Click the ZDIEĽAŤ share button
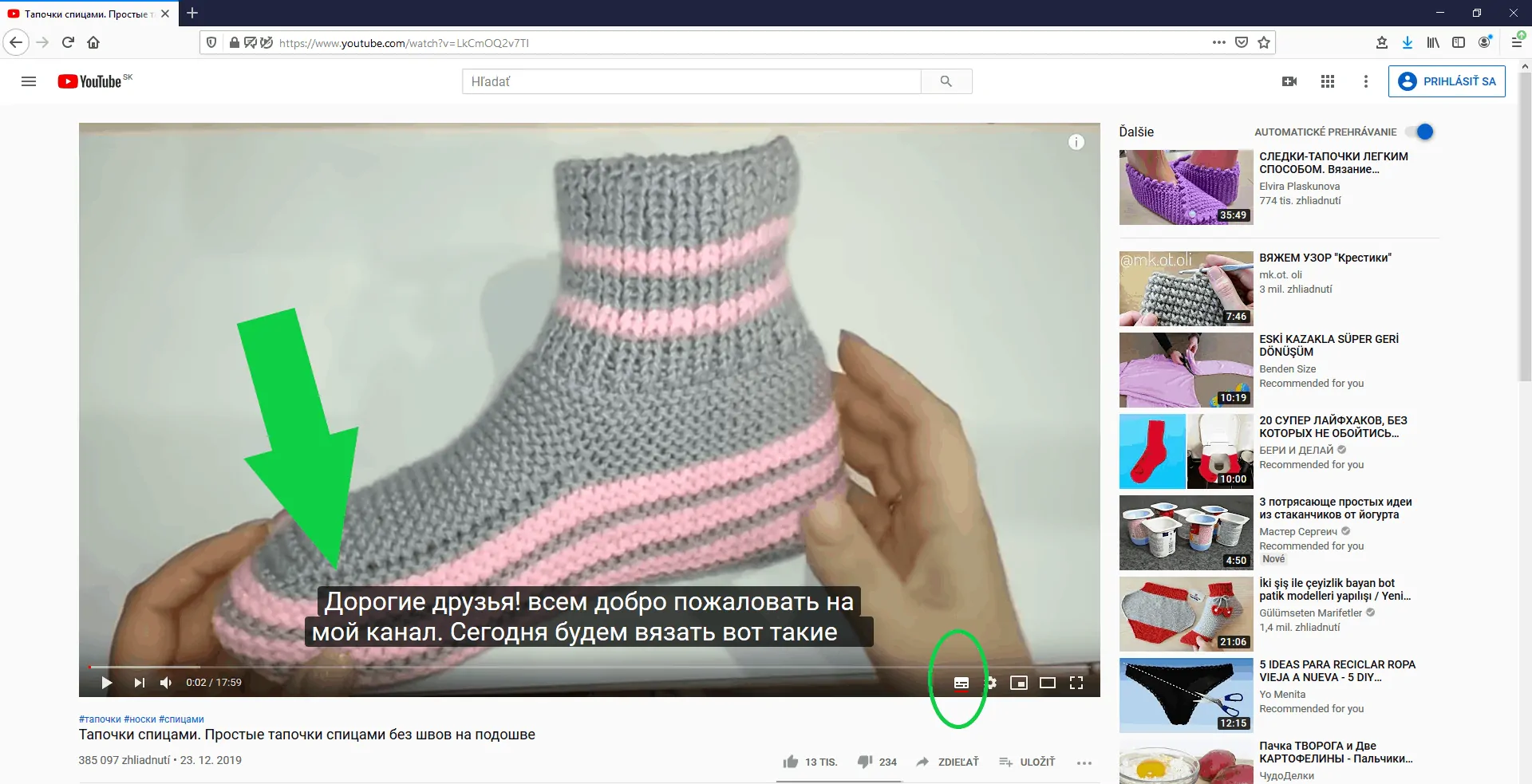Viewport: 1532px width, 784px height. tap(947, 762)
